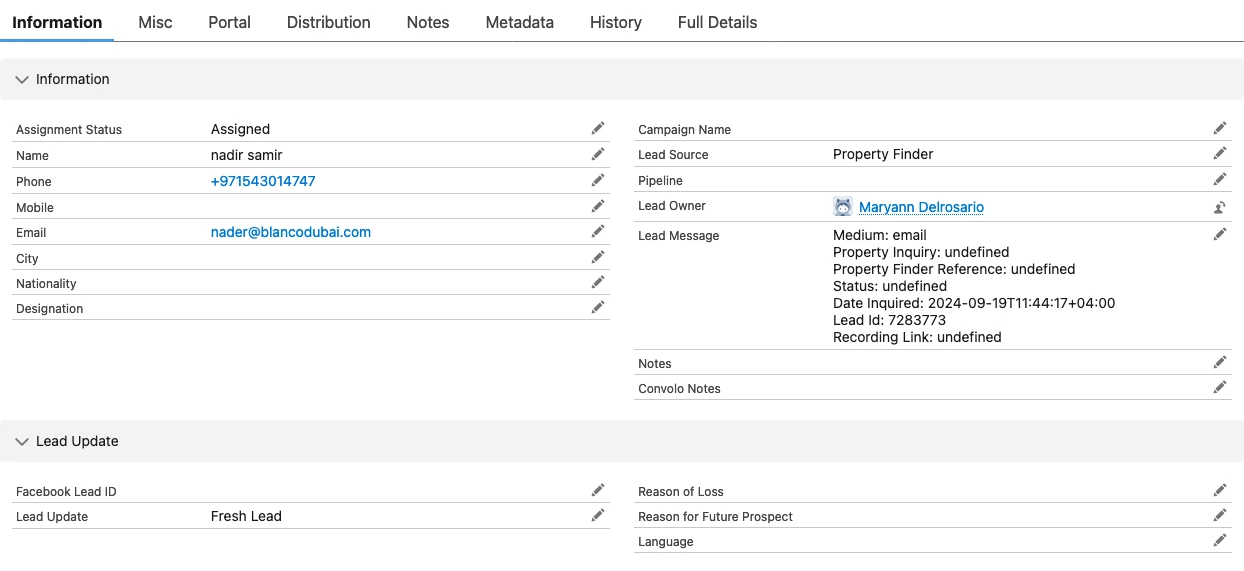1244x571 pixels.
Task: Click the pencil icon for Name
Action: click(x=598, y=154)
